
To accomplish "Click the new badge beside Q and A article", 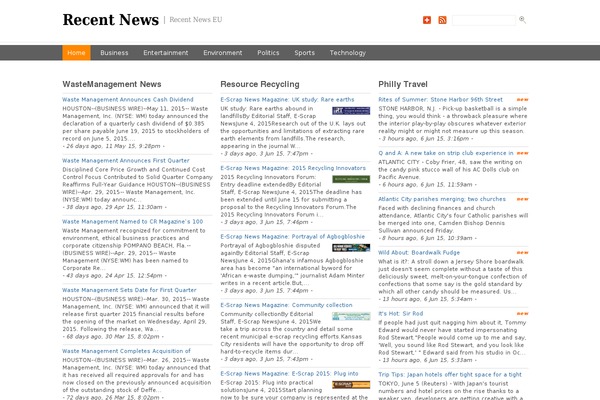I will (522, 153).
